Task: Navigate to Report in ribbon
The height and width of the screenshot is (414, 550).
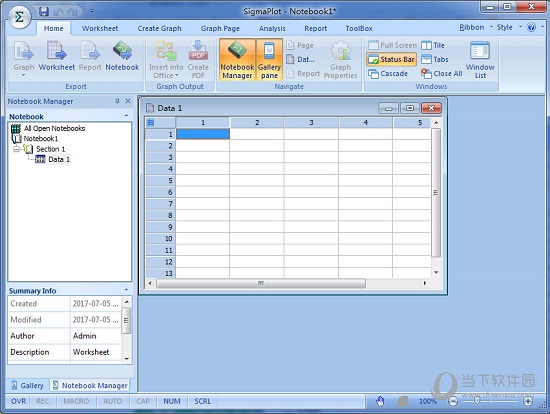Action: click(x=303, y=73)
